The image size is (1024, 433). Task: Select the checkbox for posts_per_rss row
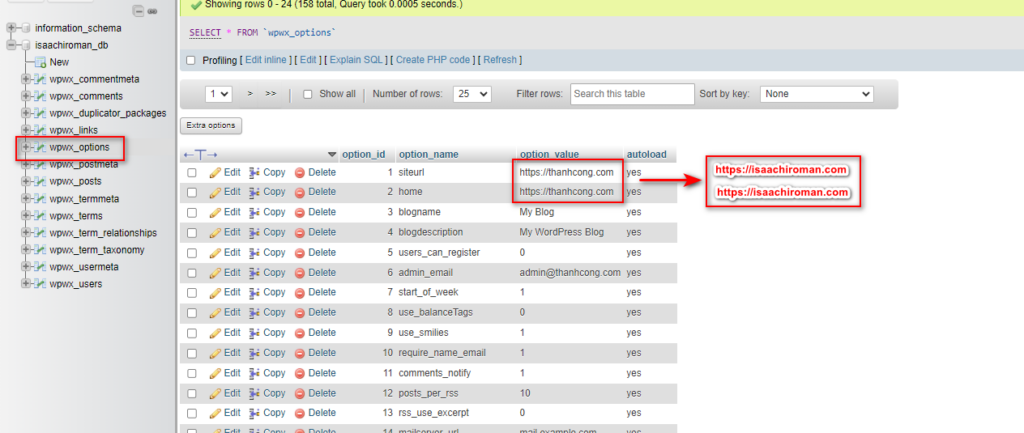click(x=192, y=394)
